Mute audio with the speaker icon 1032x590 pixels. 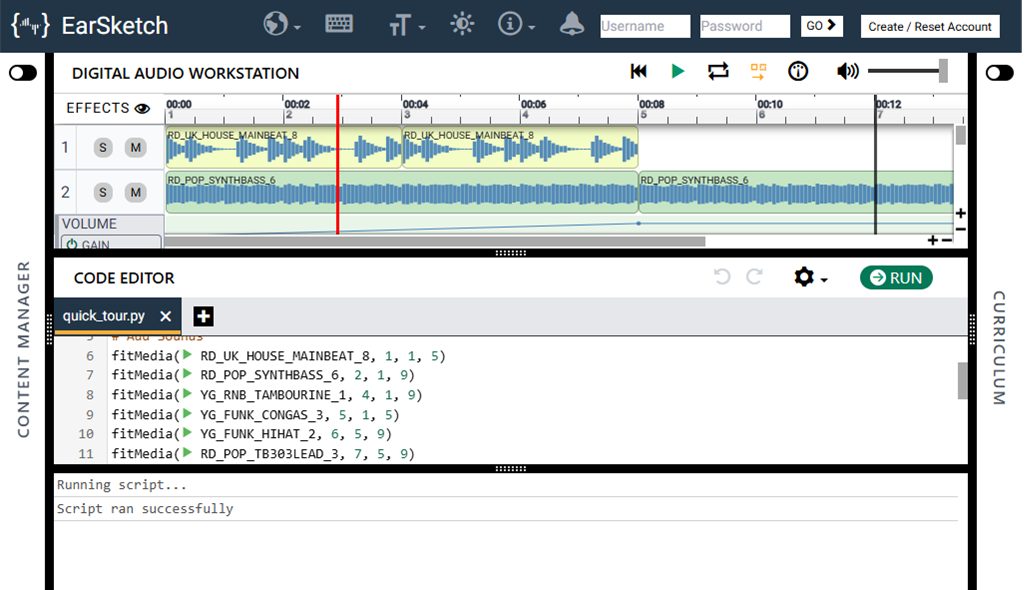click(x=847, y=71)
